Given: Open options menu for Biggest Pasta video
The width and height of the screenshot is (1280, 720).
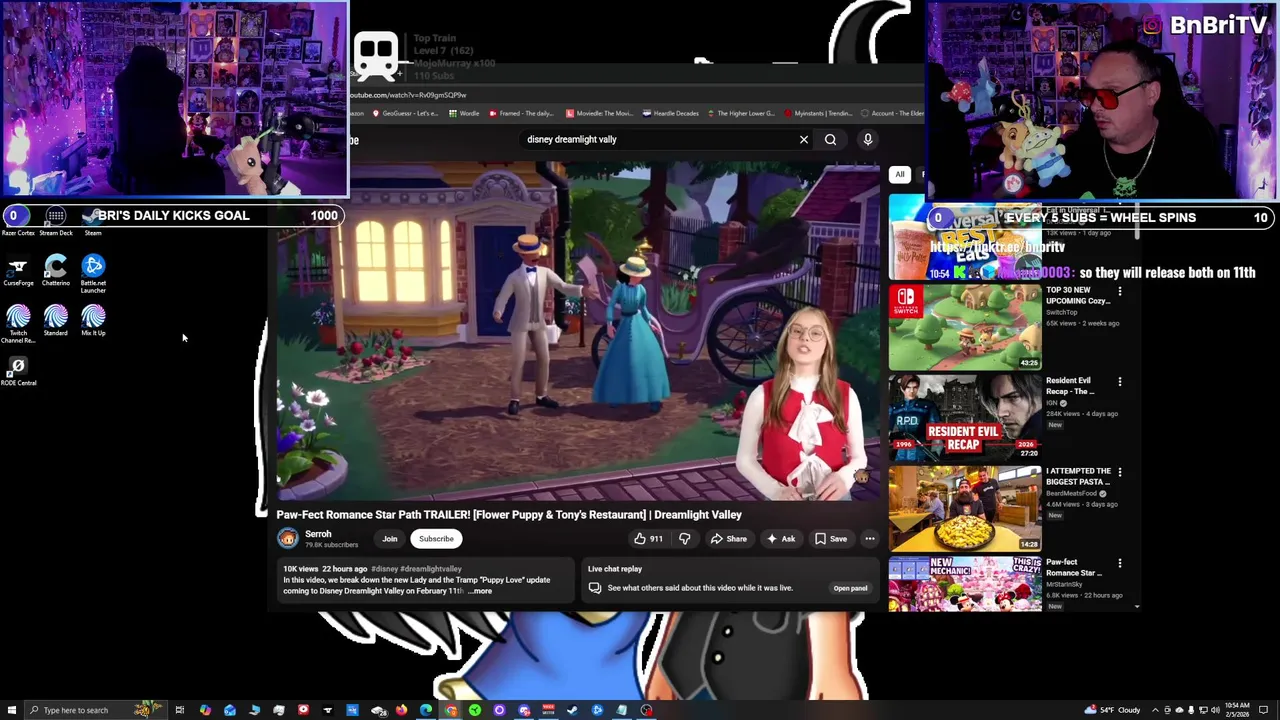Looking at the screenshot, I should tap(1120, 472).
